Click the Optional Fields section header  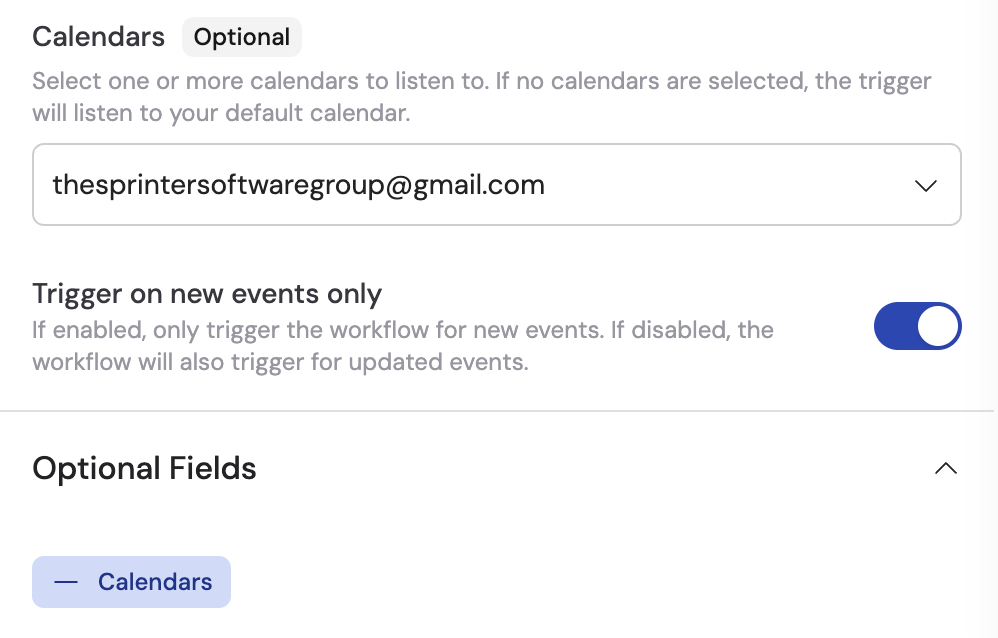click(x=144, y=468)
